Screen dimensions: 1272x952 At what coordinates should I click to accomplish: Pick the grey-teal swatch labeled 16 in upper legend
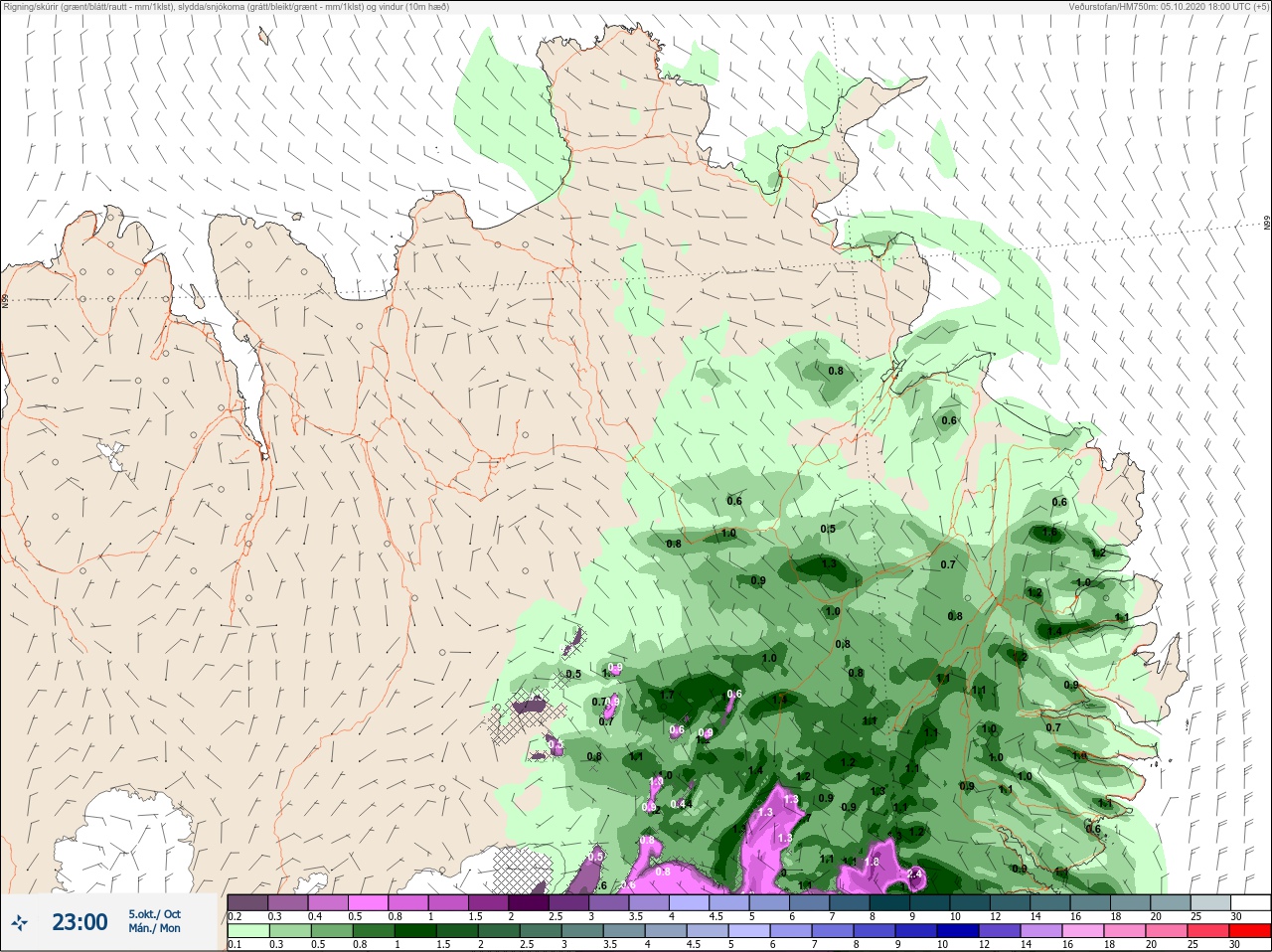pos(1090,902)
